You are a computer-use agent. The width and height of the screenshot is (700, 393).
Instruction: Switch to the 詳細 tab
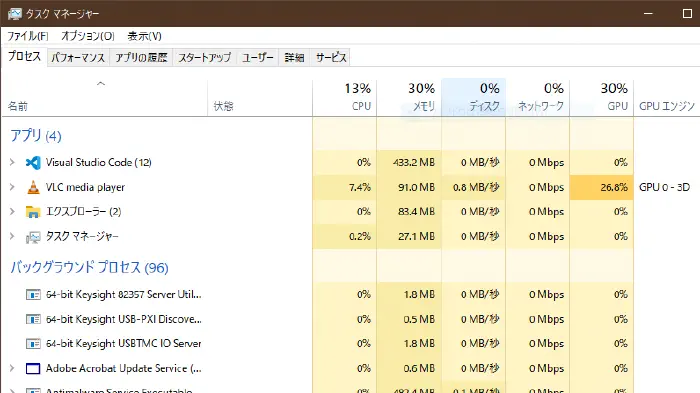[294, 58]
